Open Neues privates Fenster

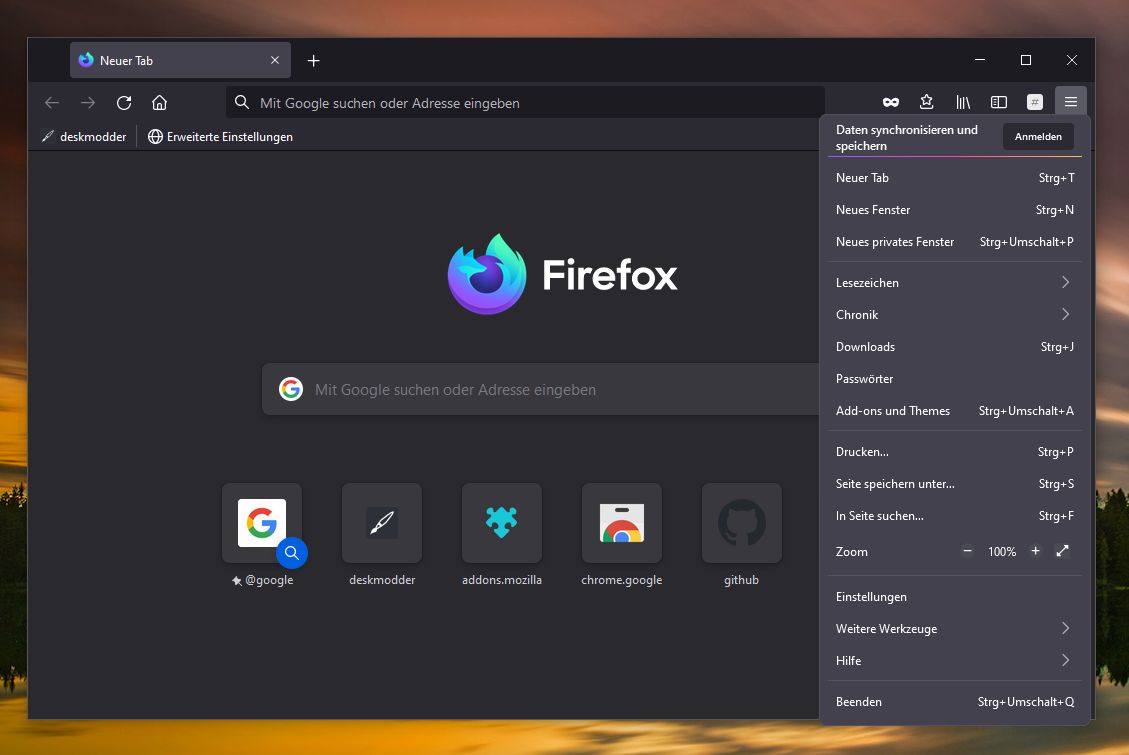click(954, 242)
